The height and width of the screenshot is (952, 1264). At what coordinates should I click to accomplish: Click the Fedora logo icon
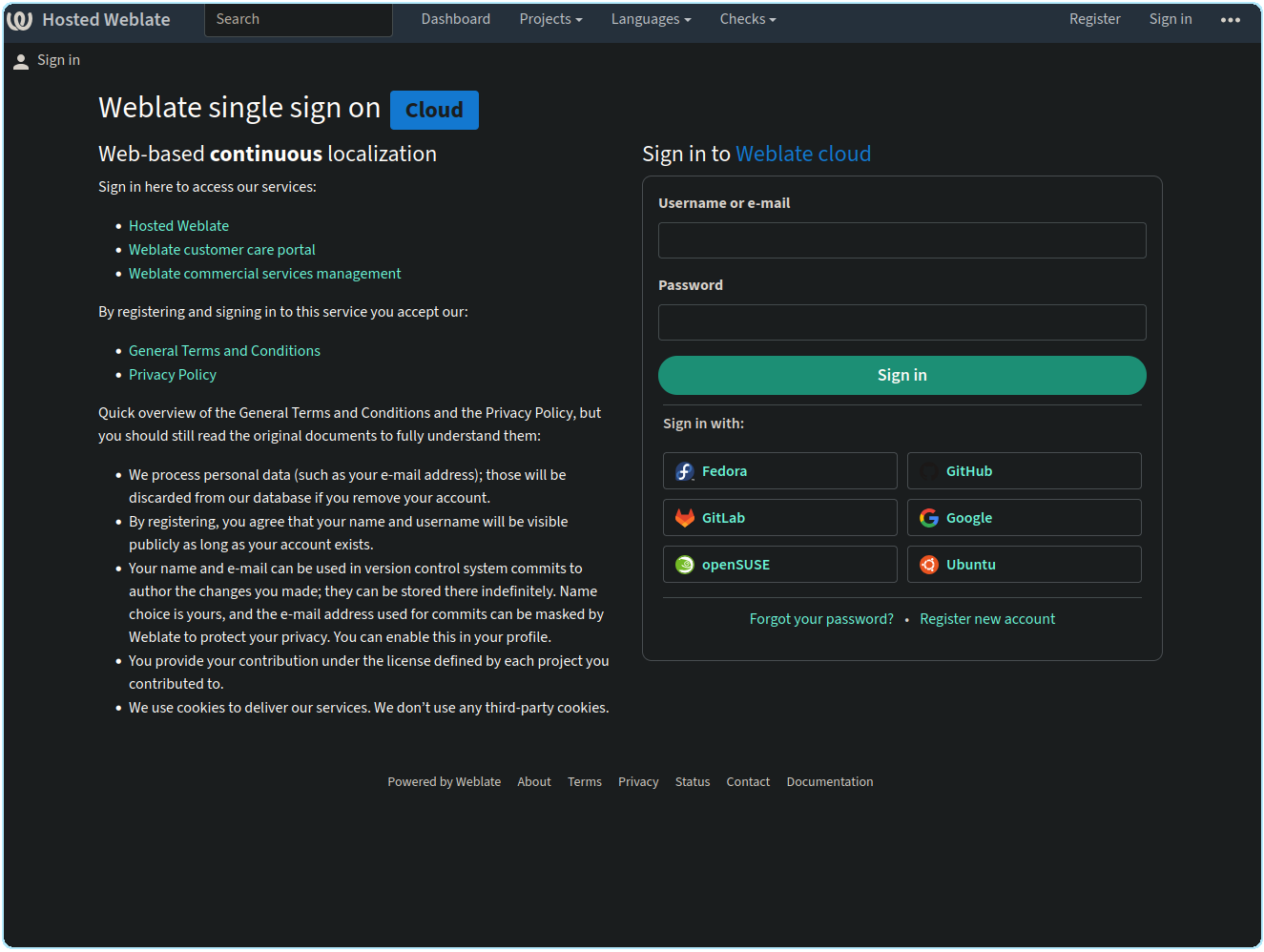pyautogui.click(x=685, y=471)
